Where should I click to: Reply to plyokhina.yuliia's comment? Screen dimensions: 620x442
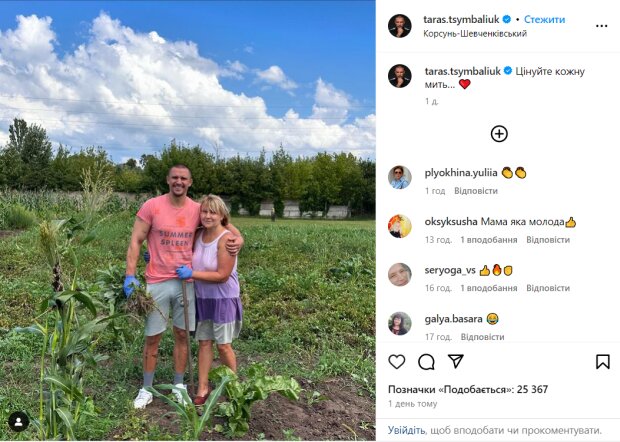tap(476, 191)
